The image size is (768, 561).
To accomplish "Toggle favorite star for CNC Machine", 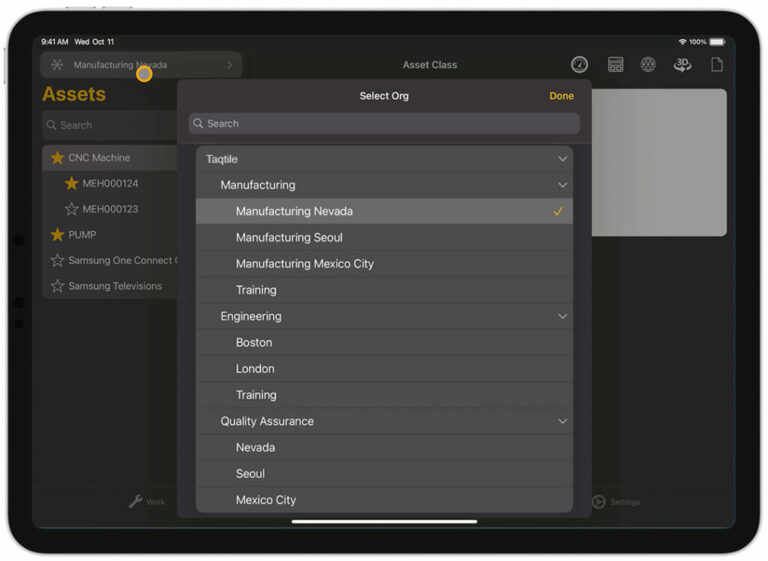I will click(57, 158).
